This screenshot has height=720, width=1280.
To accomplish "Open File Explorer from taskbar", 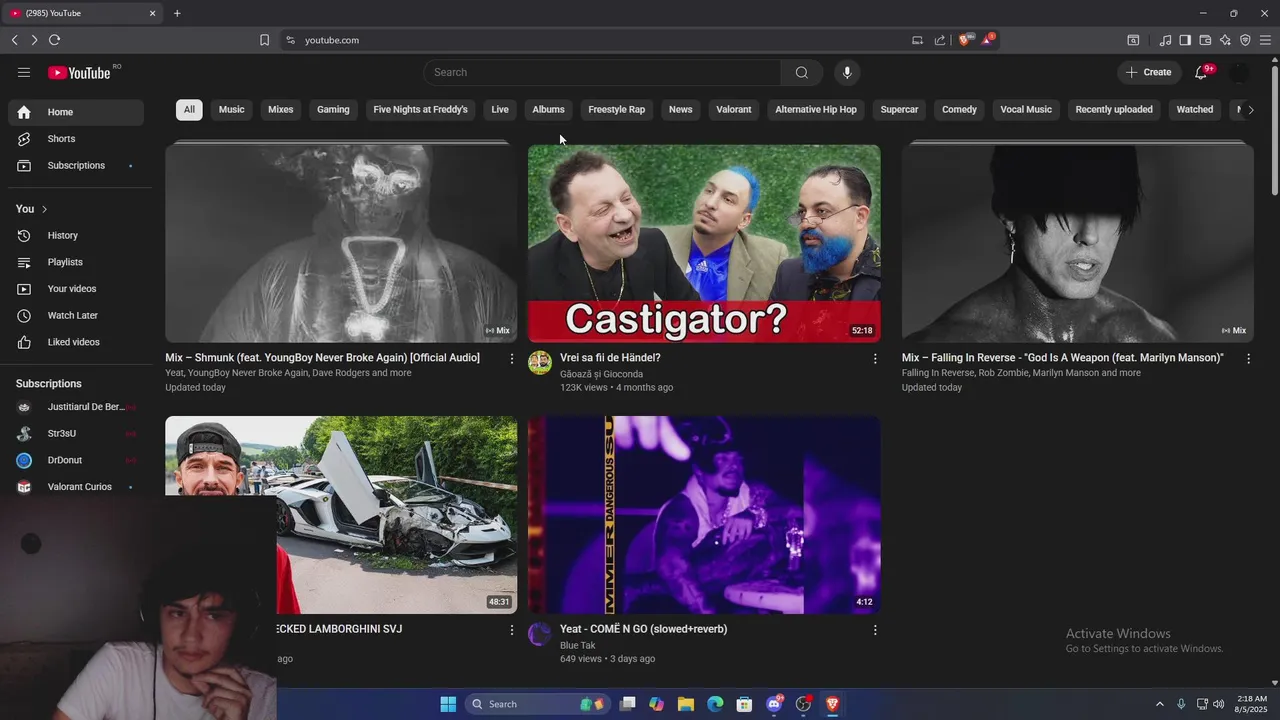I will 686,704.
